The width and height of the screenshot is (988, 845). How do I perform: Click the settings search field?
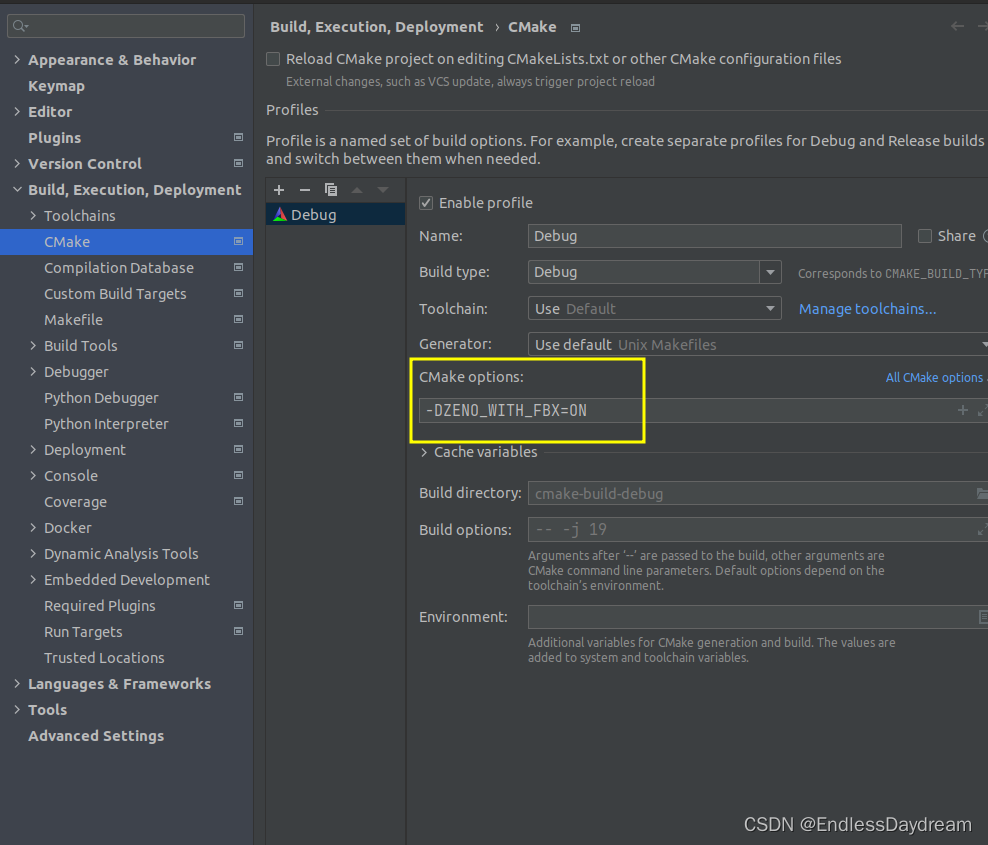pyautogui.click(x=125, y=25)
